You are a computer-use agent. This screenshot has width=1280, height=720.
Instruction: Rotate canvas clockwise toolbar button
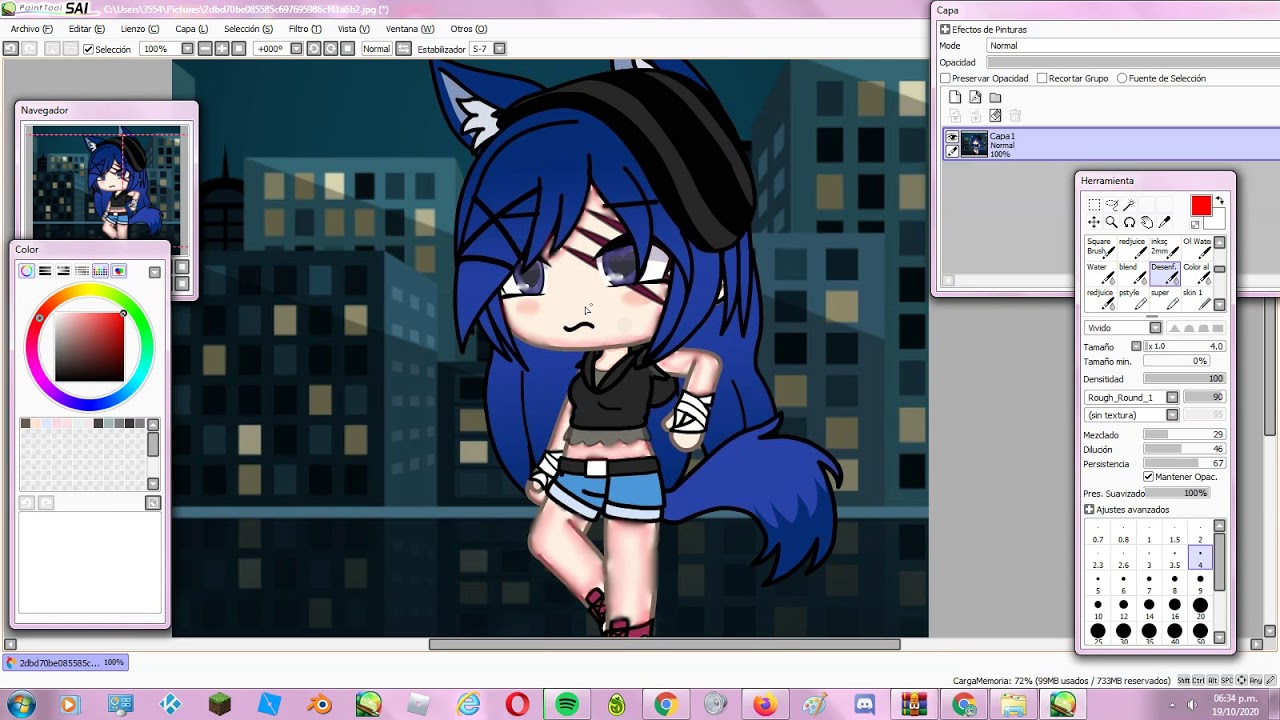[330, 49]
